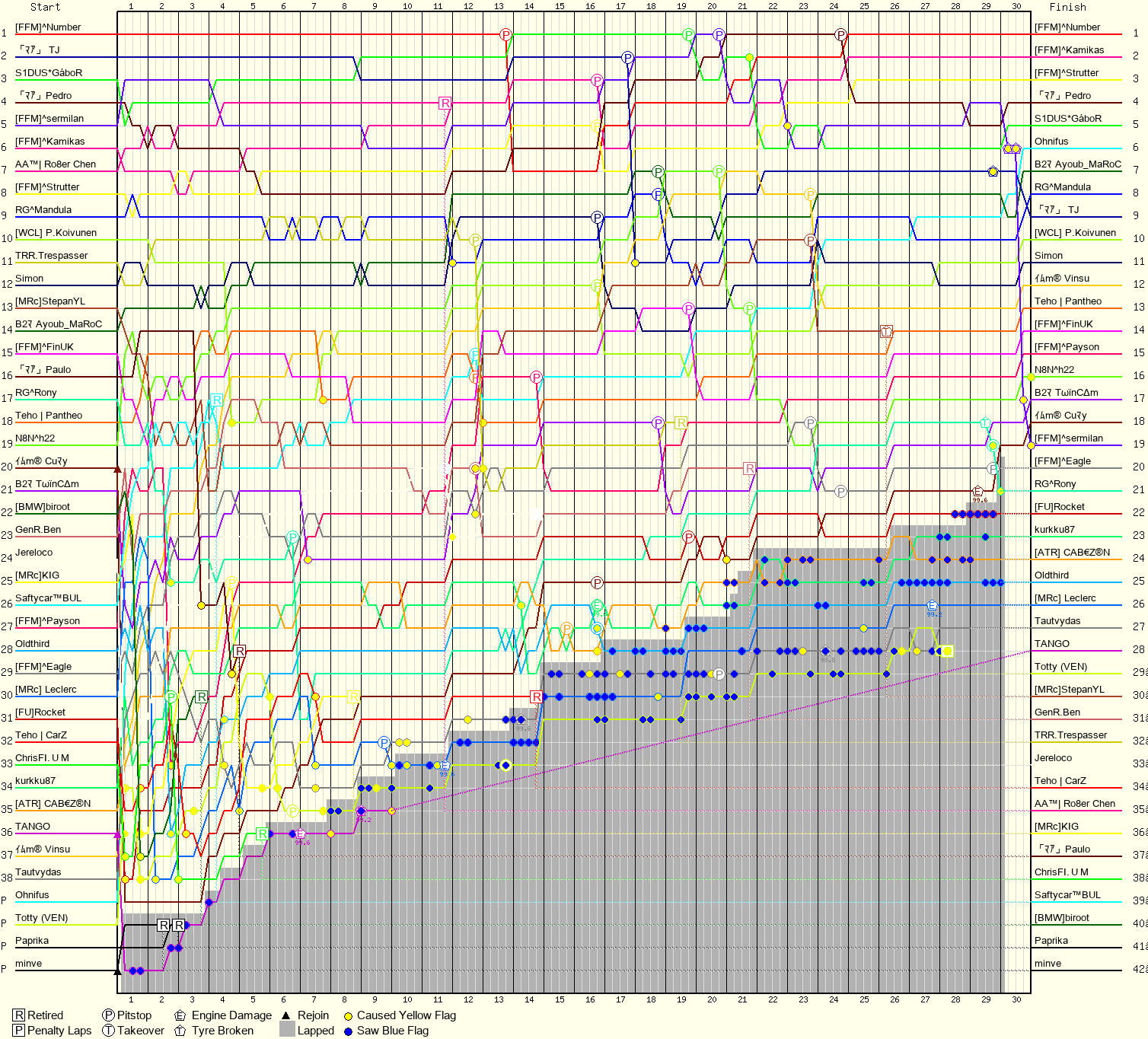Select S1DUS*GáboR in the Start column
This screenshot has height=1039, width=1148.
pos(49,73)
